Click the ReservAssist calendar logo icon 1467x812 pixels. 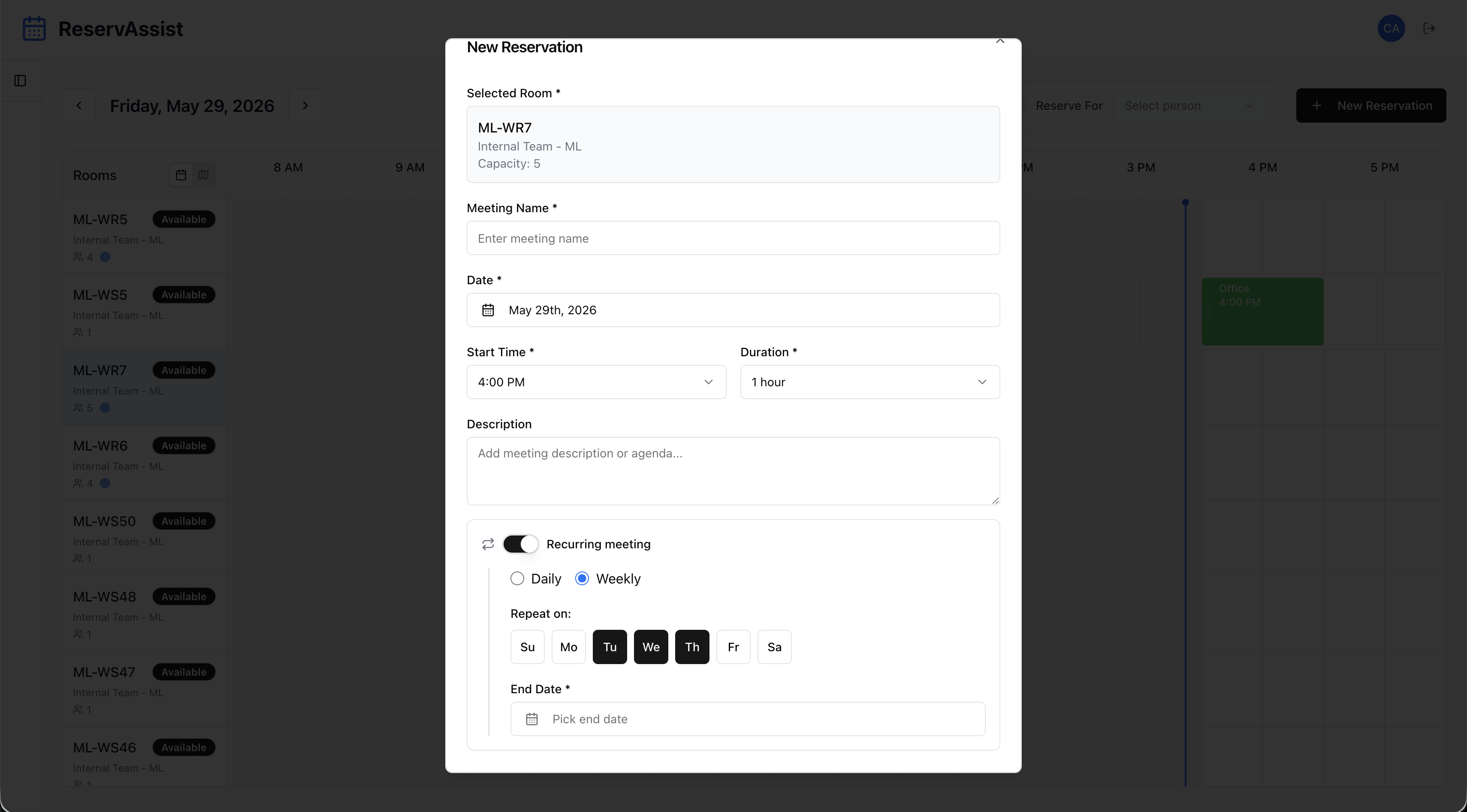pos(34,28)
